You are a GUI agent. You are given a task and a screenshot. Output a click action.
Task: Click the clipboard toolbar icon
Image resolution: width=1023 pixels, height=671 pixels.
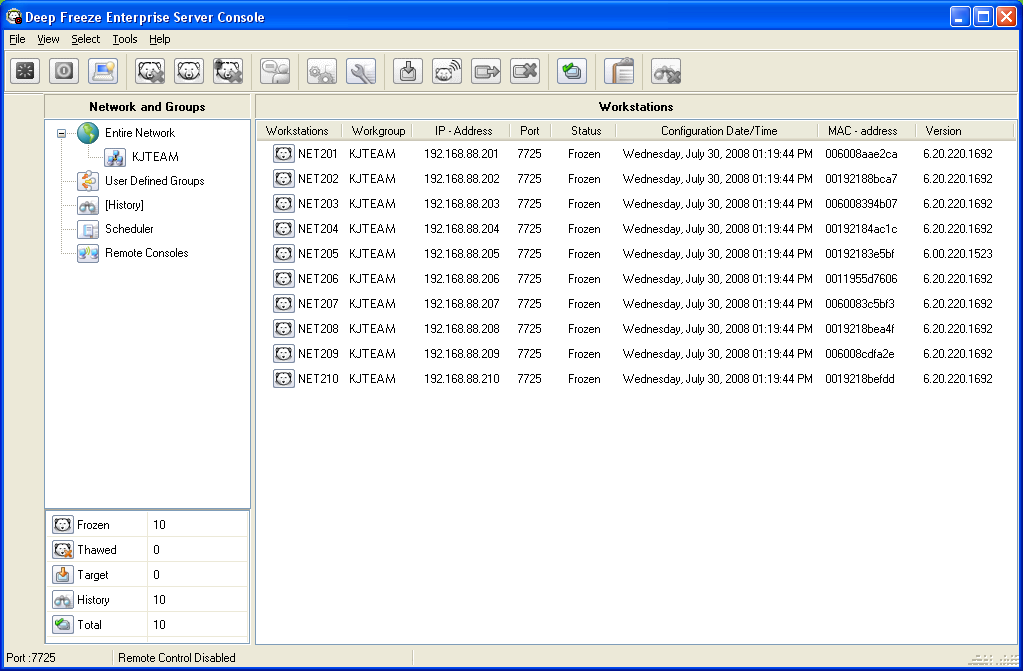tap(620, 71)
